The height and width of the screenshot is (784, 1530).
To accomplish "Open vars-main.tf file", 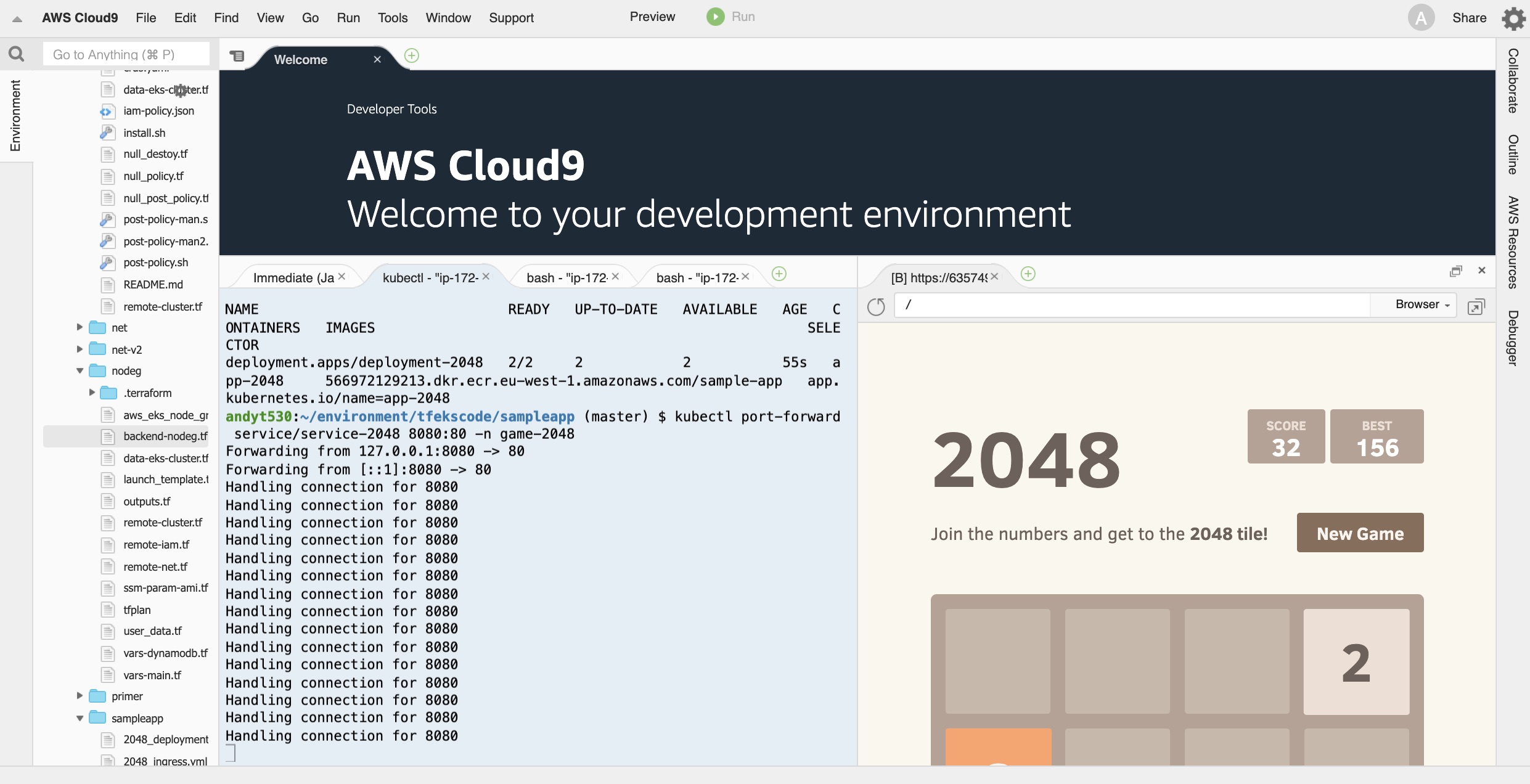I will [x=152, y=675].
